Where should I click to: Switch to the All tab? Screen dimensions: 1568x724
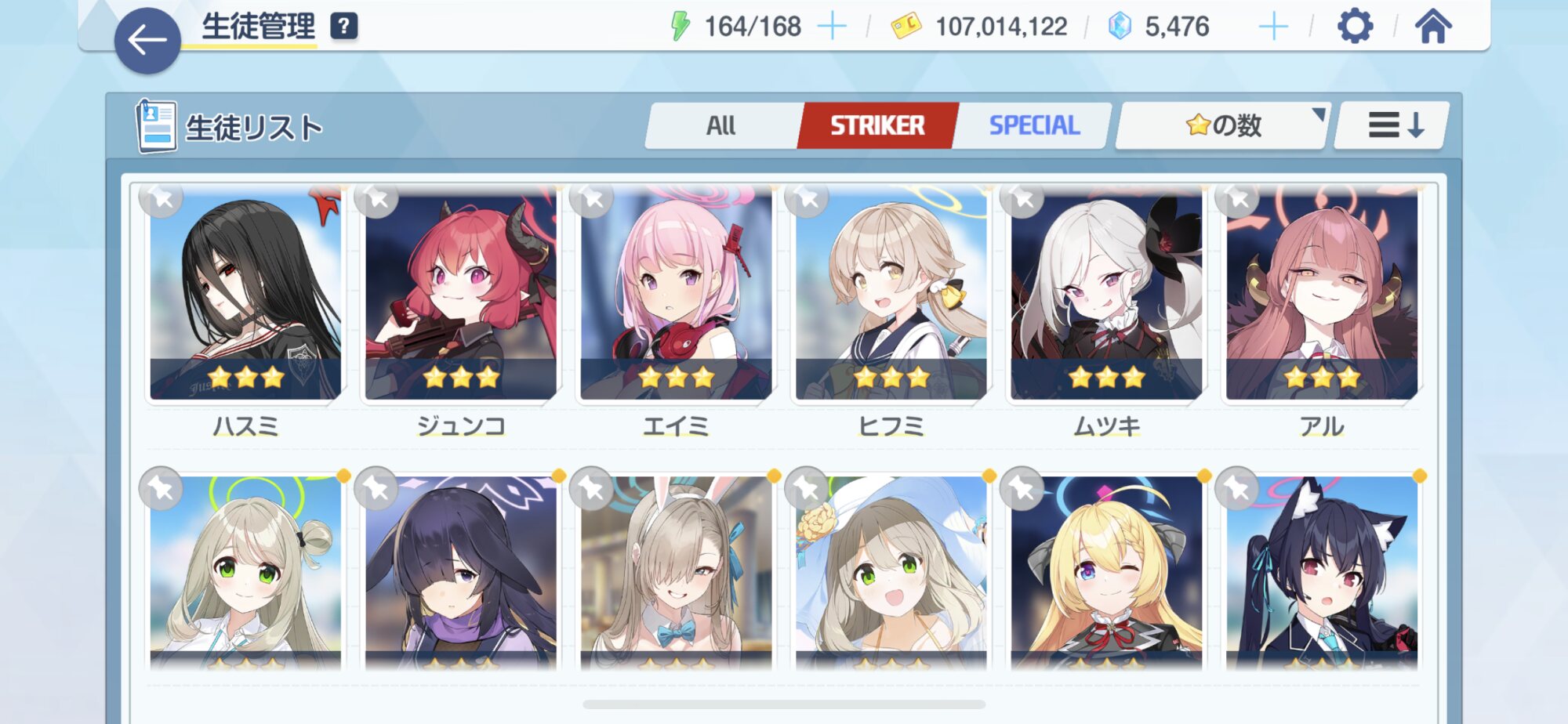pyautogui.click(x=721, y=125)
